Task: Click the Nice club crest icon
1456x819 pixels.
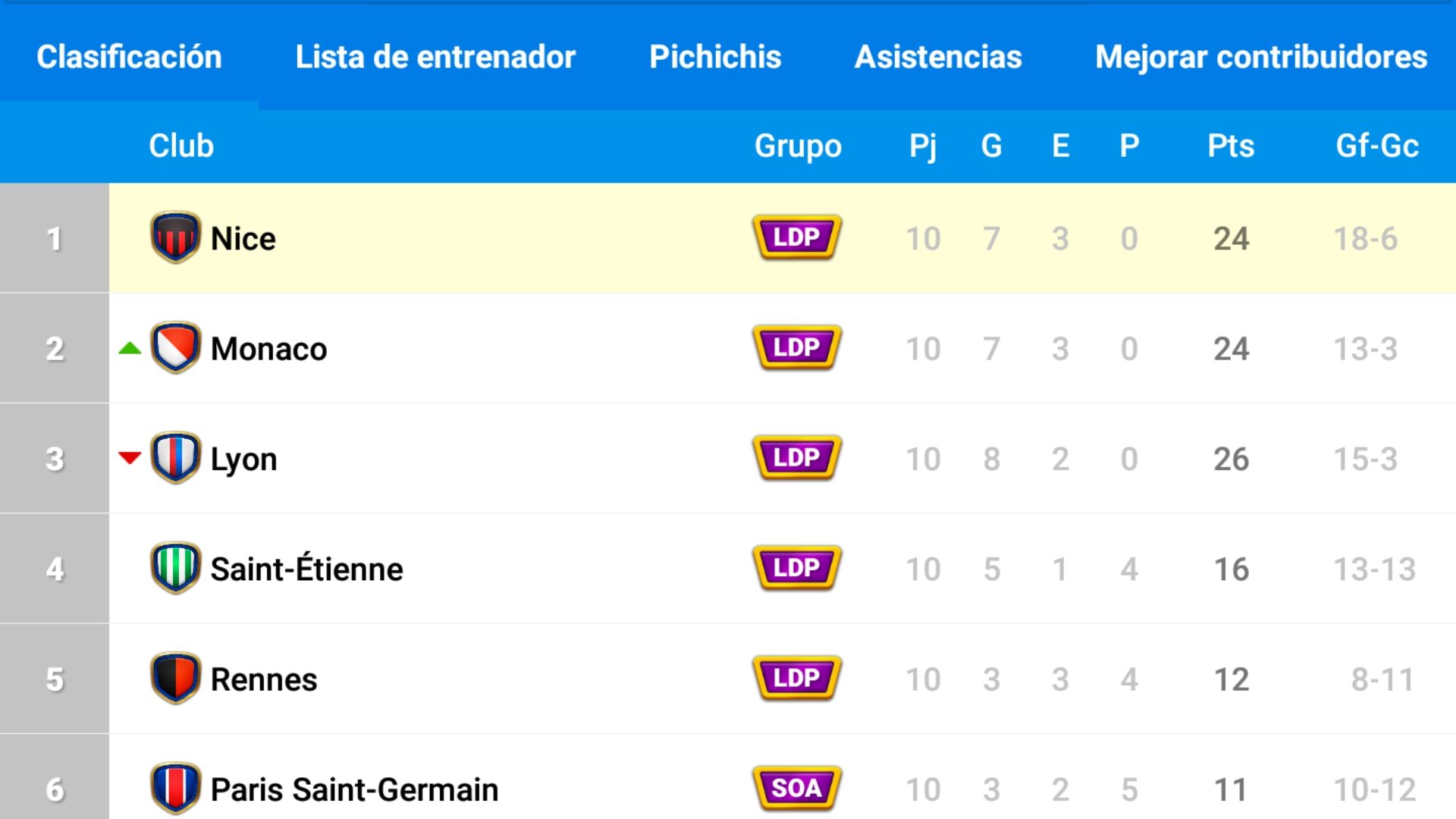Action: pos(175,237)
